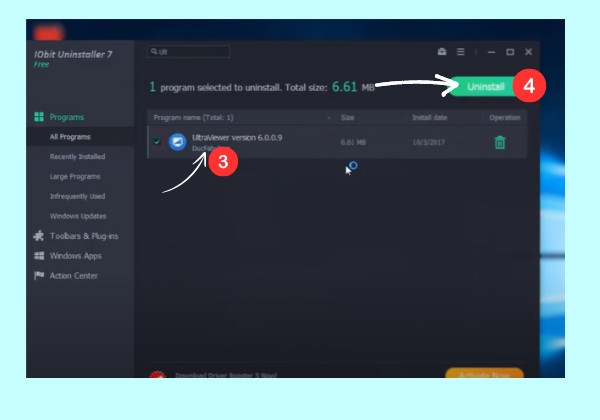Click the 10/3/2017 install date cell
The height and width of the screenshot is (420, 600).
pyautogui.click(x=428, y=142)
